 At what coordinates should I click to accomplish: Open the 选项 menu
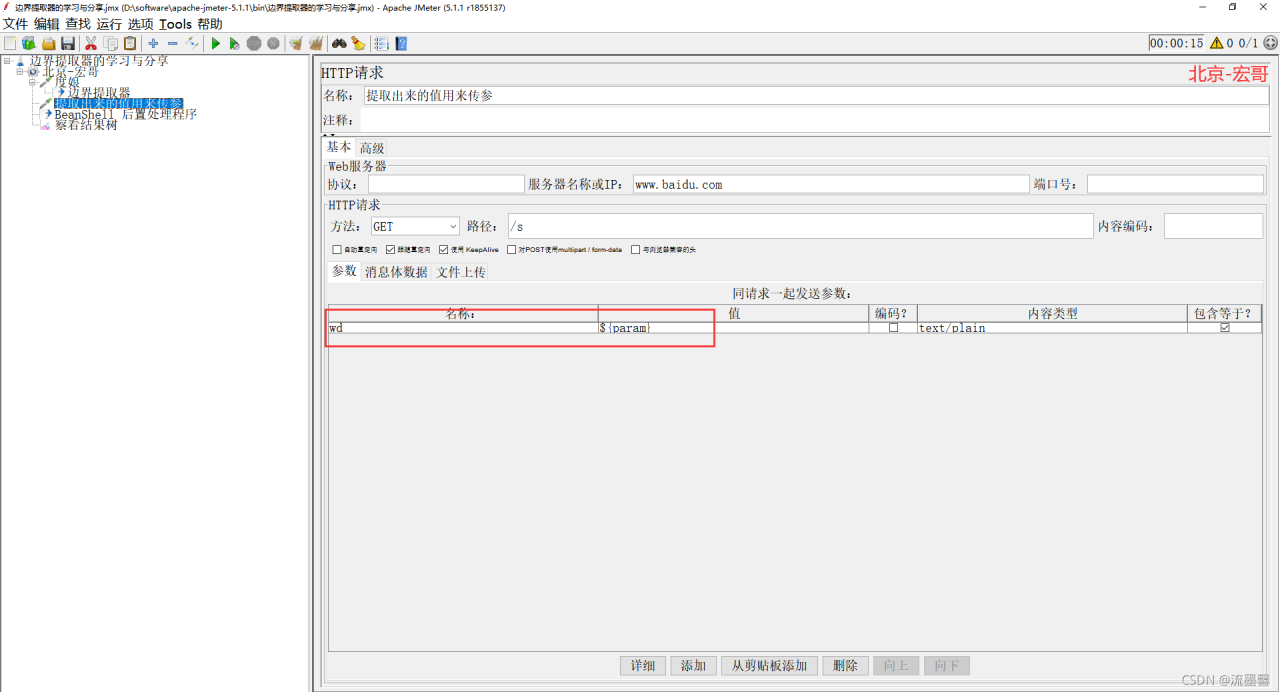pos(140,24)
